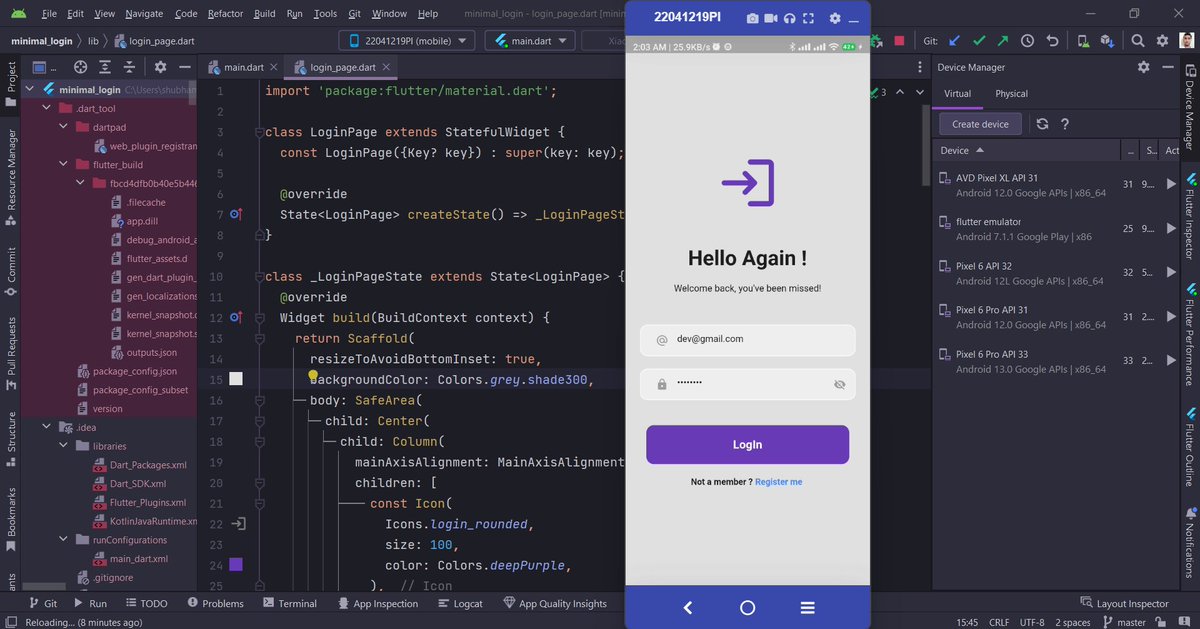Launch Pixel 6 API 32 play button

click(1171, 272)
